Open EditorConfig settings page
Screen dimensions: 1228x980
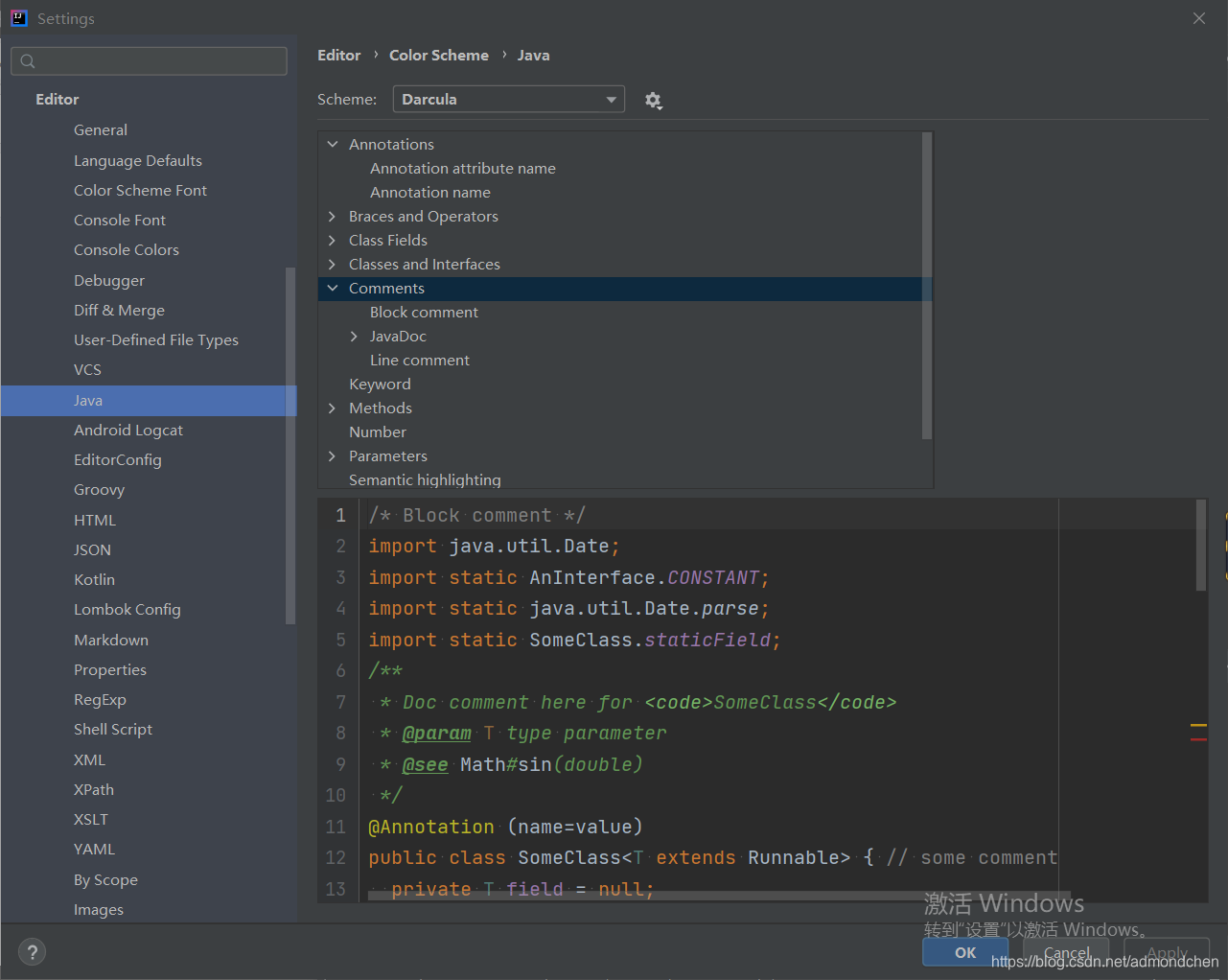pos(118,459)
